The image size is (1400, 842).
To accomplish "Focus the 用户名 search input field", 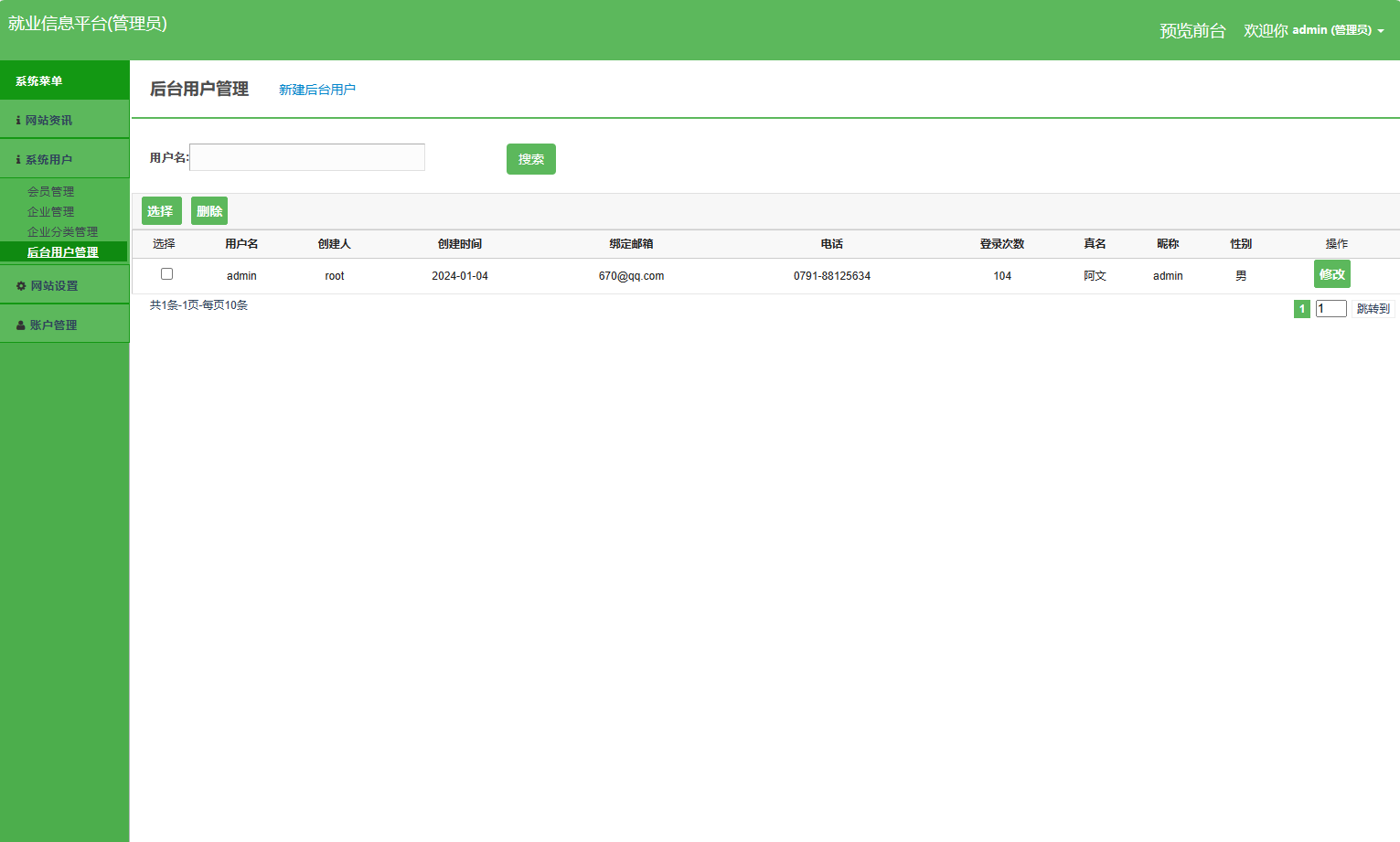I will tap(307, 157).
